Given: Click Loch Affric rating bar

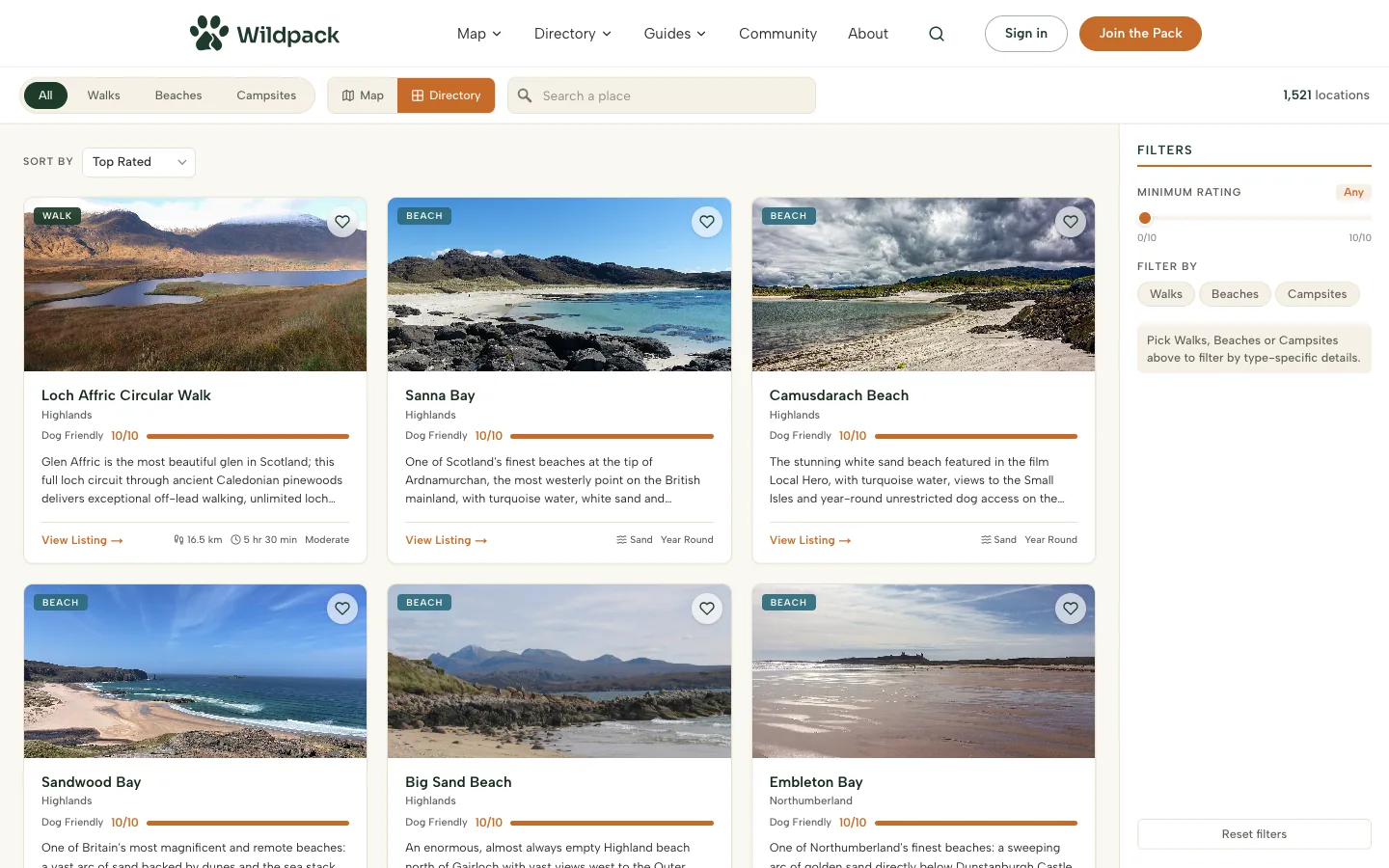Looking at the screenshot, I should coord(248,436).
